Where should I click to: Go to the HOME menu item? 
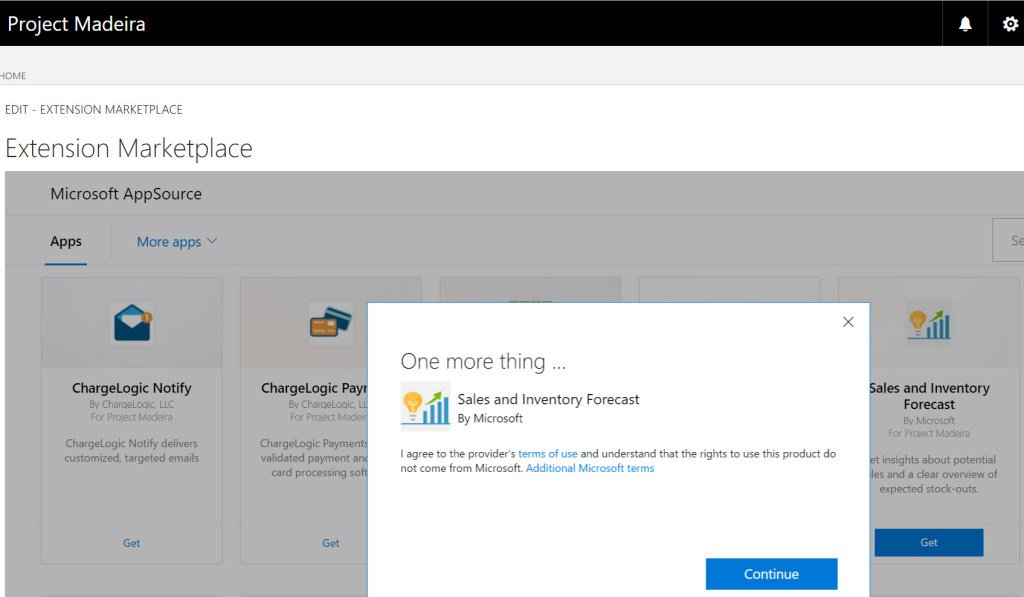click(x=13, y=76)
